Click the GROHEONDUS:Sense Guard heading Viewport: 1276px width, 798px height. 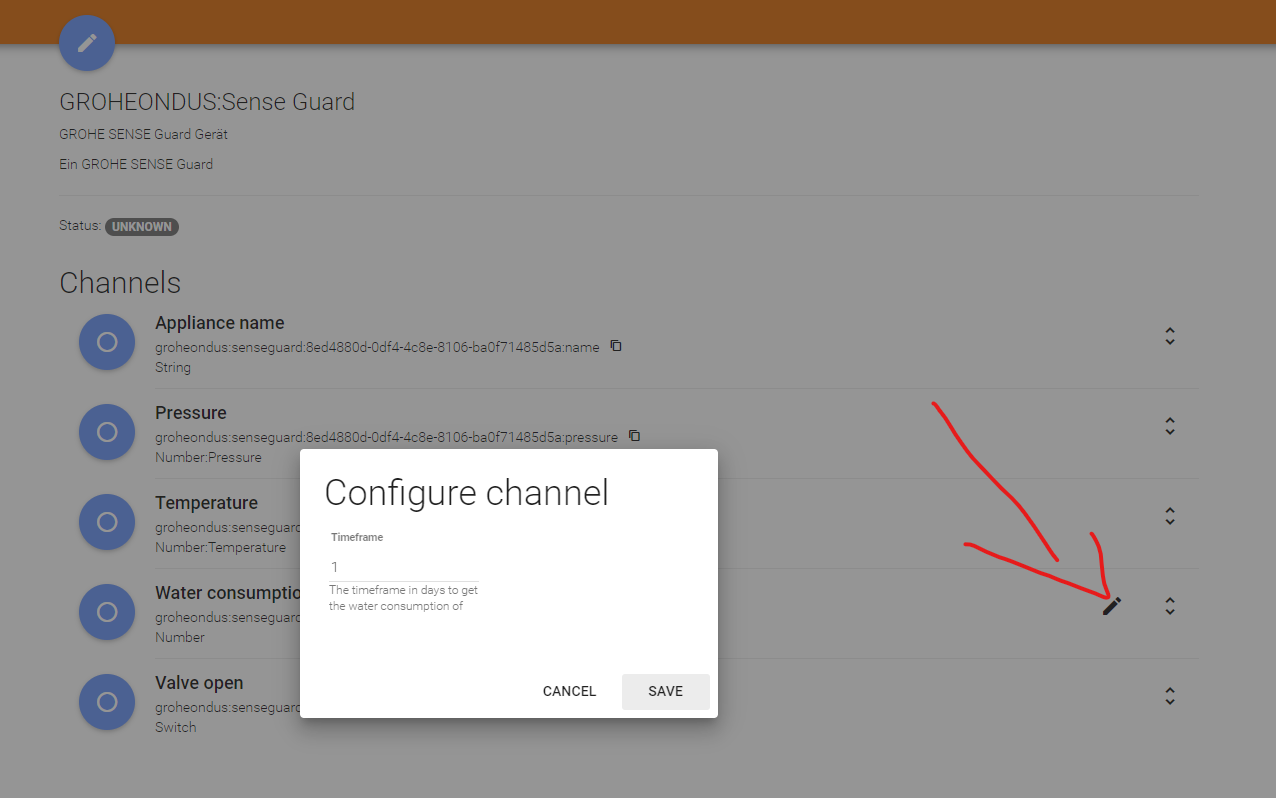207,102
